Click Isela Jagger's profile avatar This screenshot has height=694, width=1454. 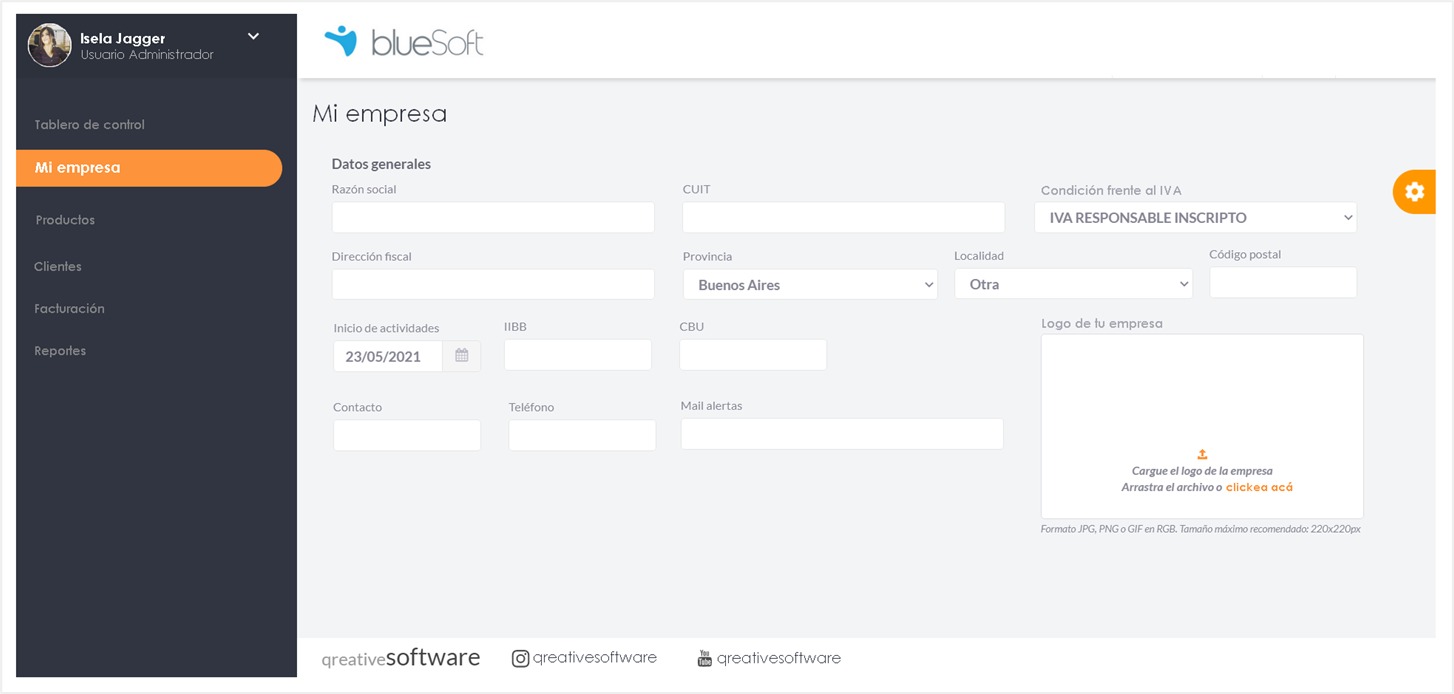[x=49, y=46]
